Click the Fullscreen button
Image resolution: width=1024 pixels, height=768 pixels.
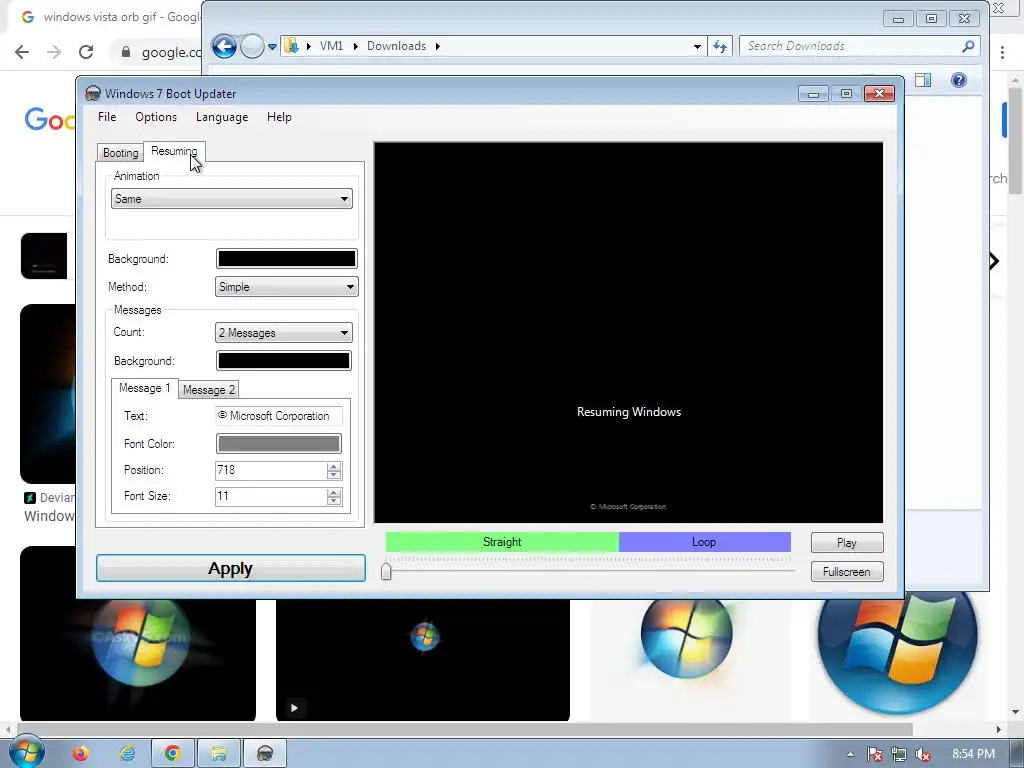point(847,571)
